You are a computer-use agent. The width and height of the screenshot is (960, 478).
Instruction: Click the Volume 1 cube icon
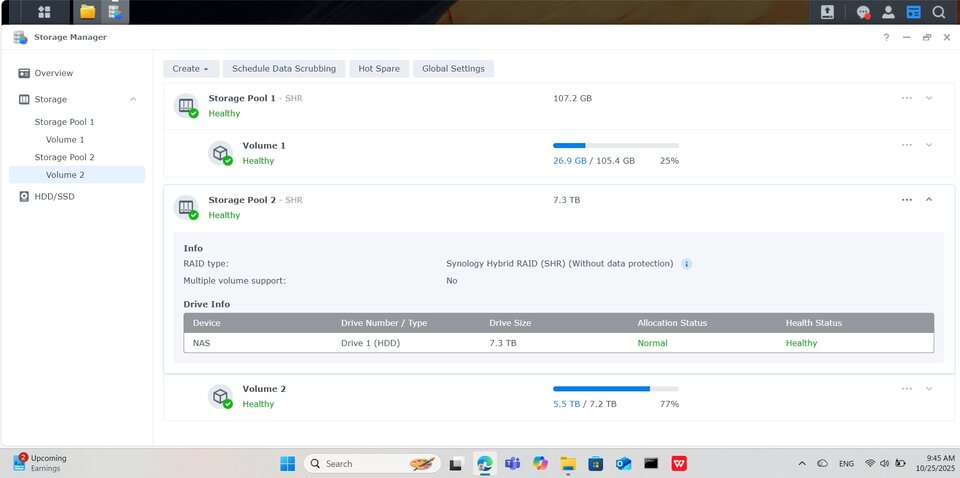click(220, 154)
